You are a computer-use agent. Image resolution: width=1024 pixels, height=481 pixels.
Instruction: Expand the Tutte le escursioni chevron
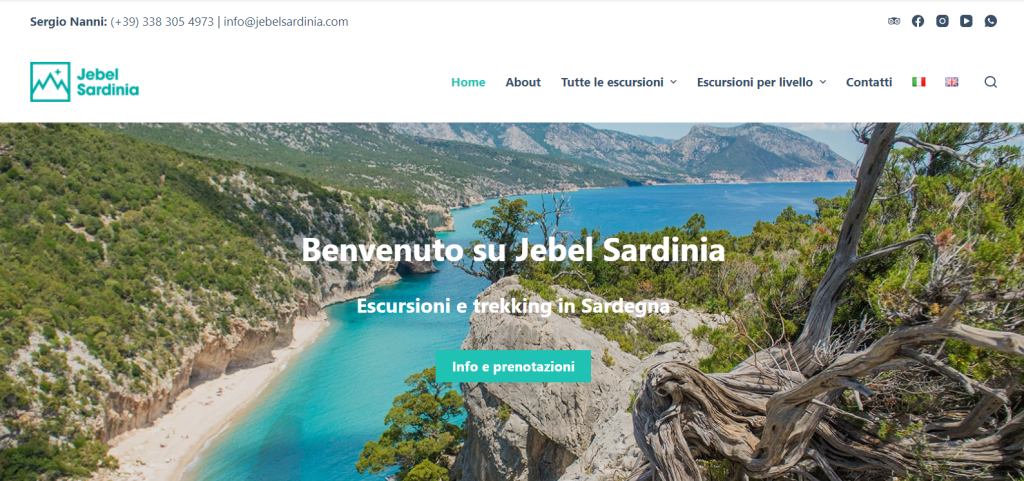point(673,82)
